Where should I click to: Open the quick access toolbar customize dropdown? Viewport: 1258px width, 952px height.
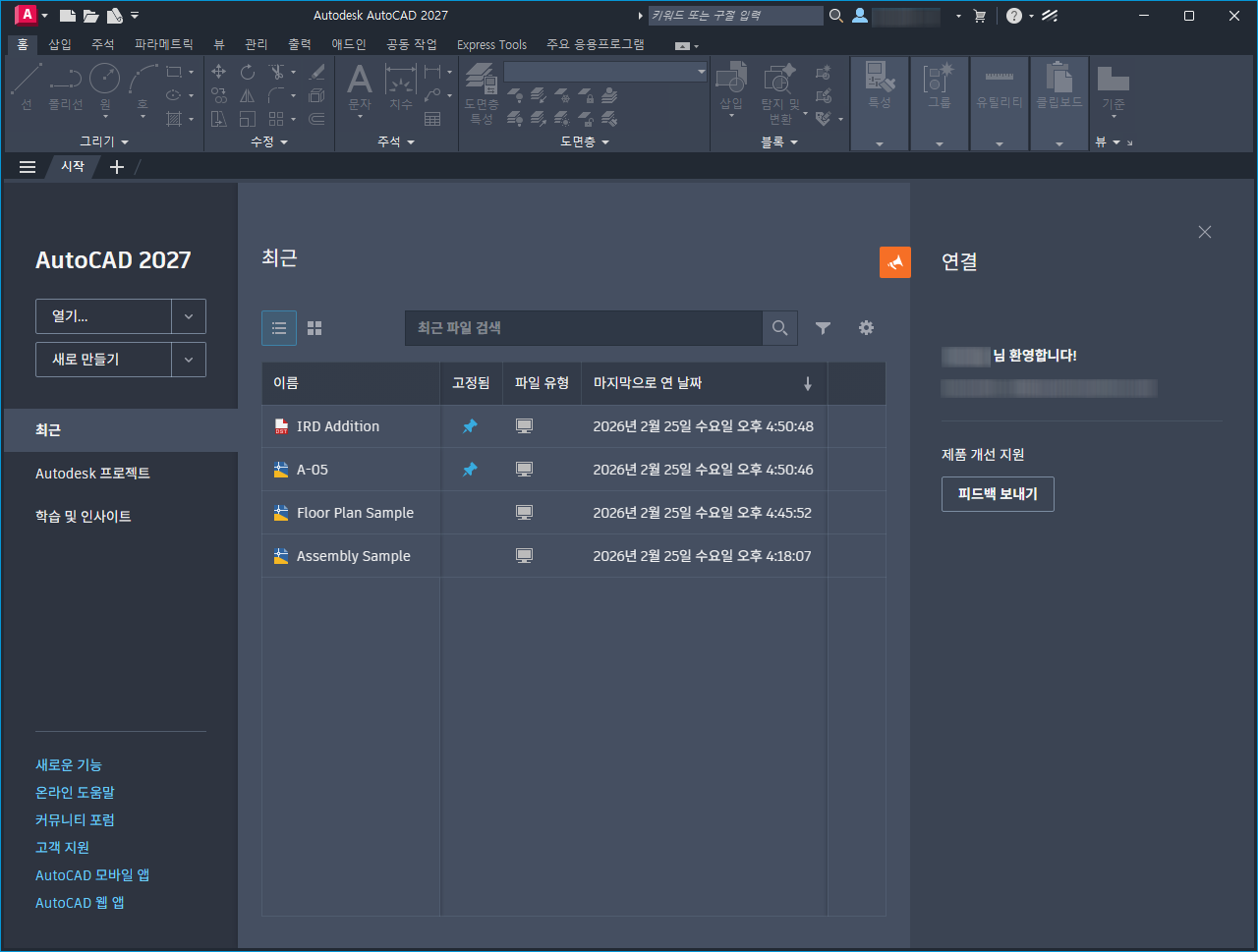pos(135,16)
